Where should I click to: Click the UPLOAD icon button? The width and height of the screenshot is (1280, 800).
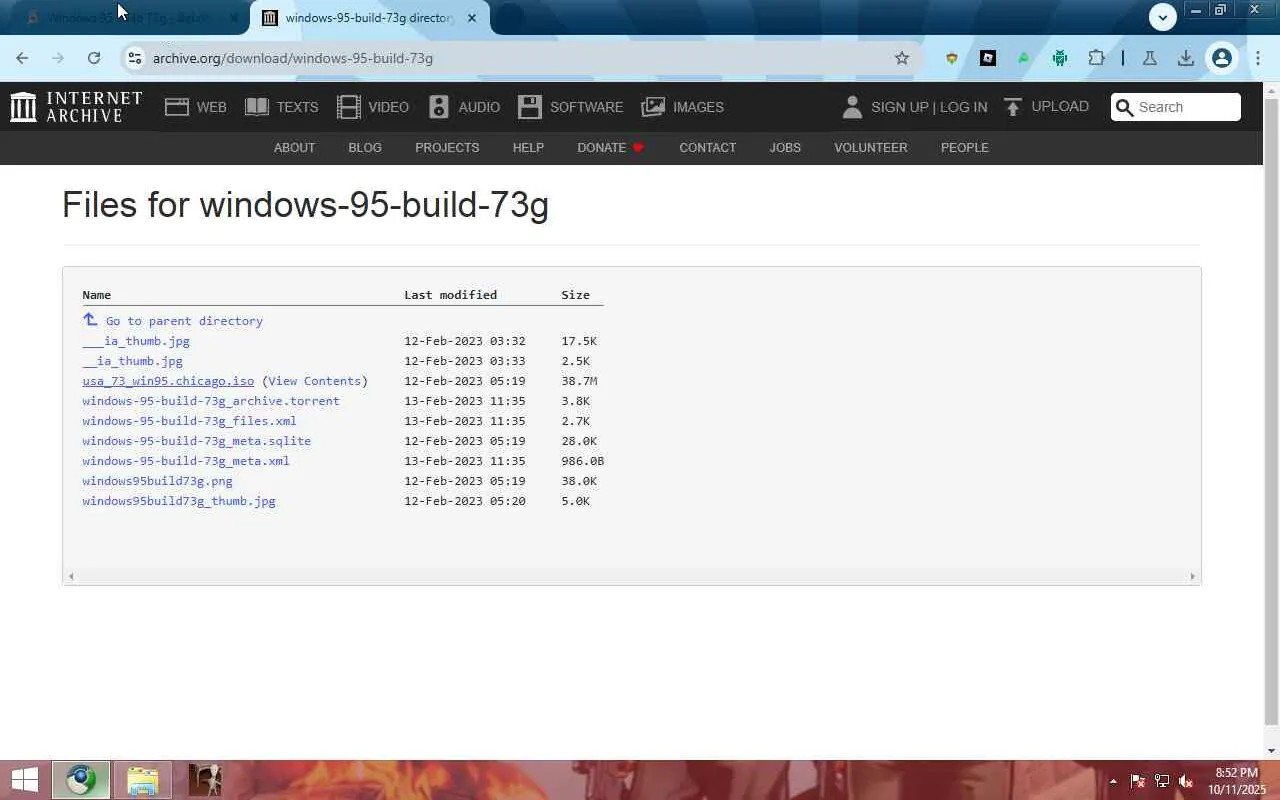(1046, 107)
